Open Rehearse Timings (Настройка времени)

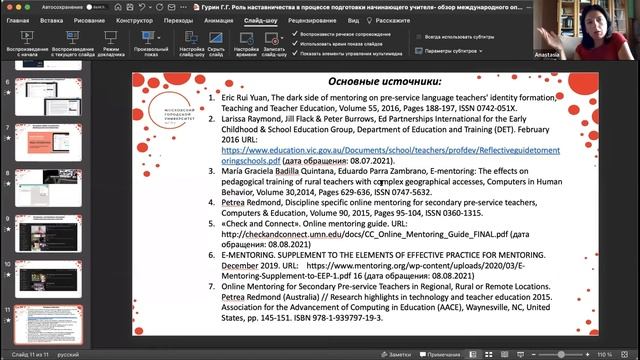246,44
